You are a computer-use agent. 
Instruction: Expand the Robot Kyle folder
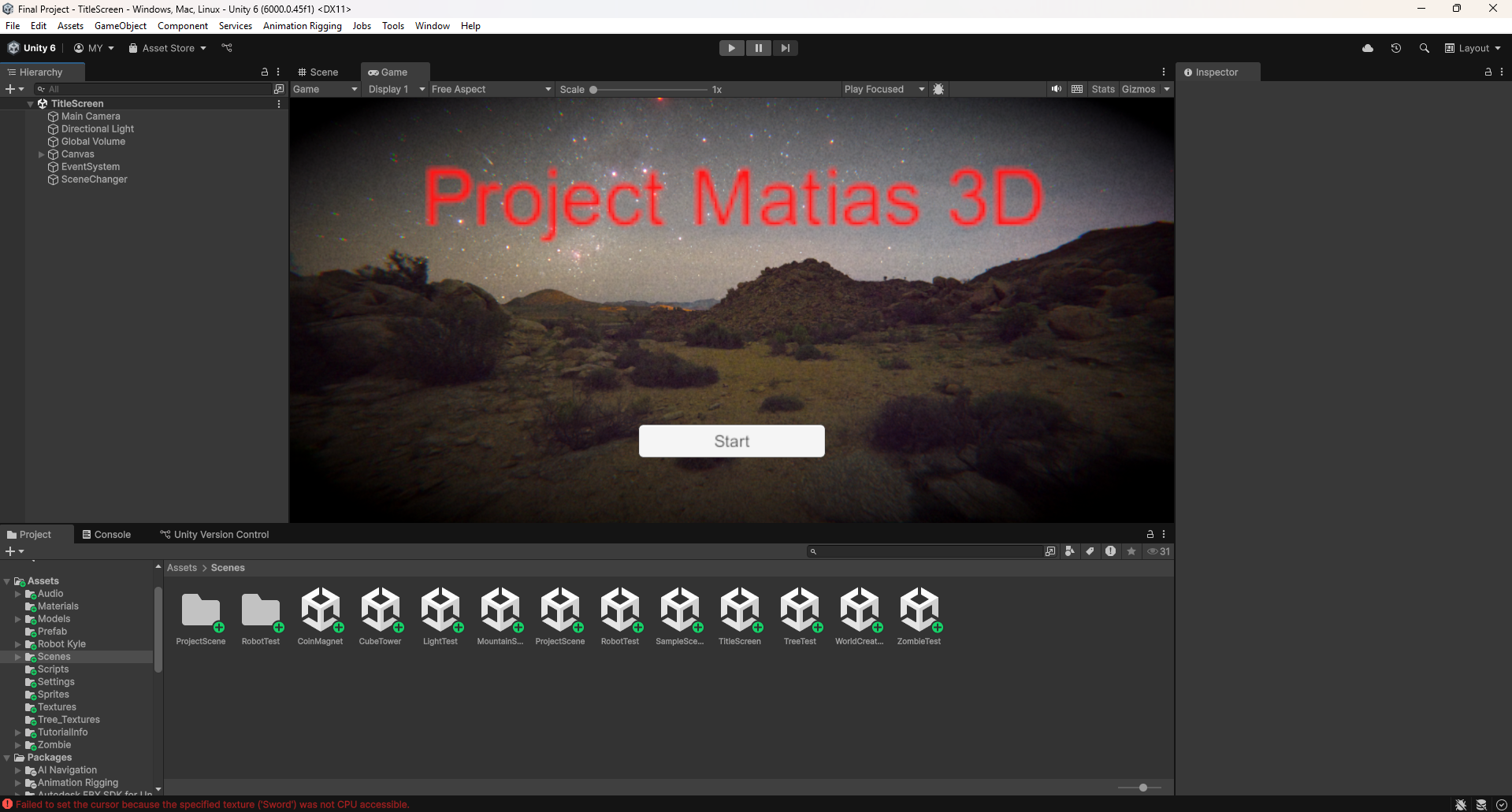18,644
